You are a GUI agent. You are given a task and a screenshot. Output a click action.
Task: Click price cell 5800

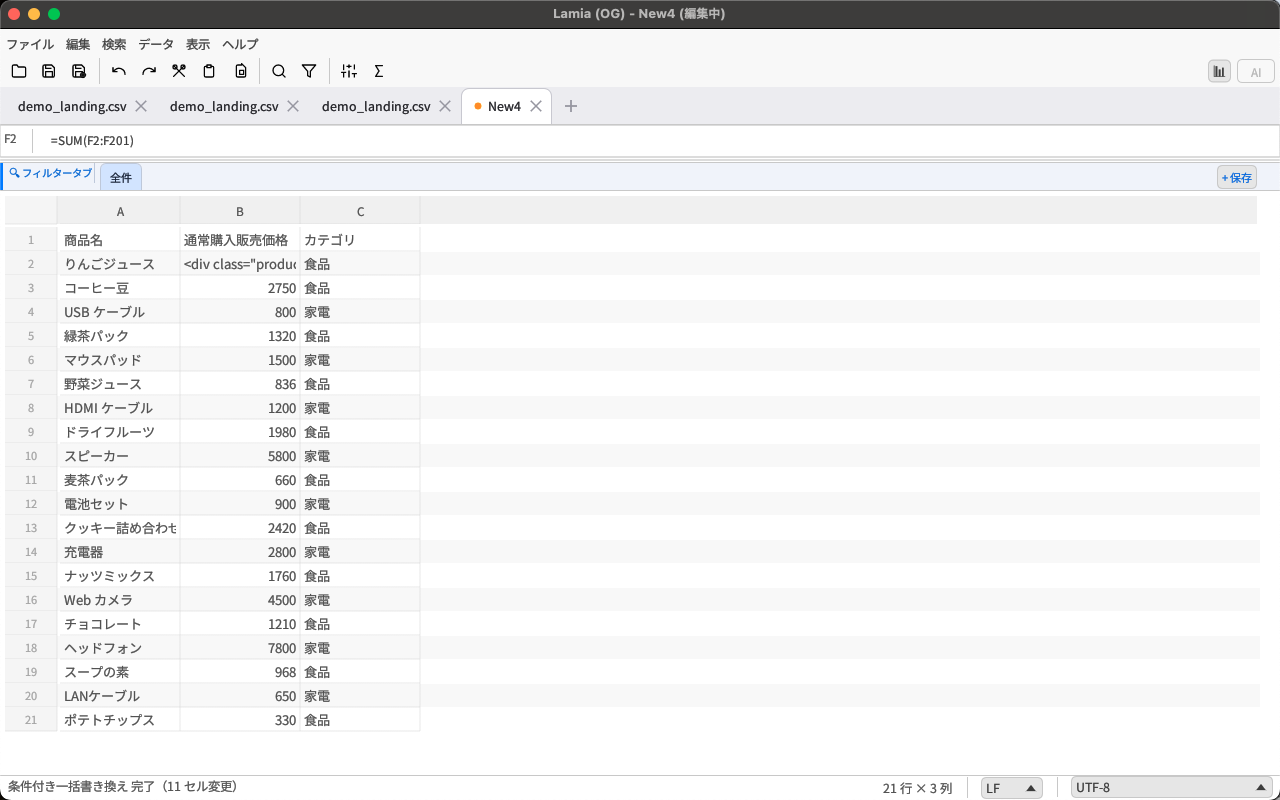[x=240, y=456]
